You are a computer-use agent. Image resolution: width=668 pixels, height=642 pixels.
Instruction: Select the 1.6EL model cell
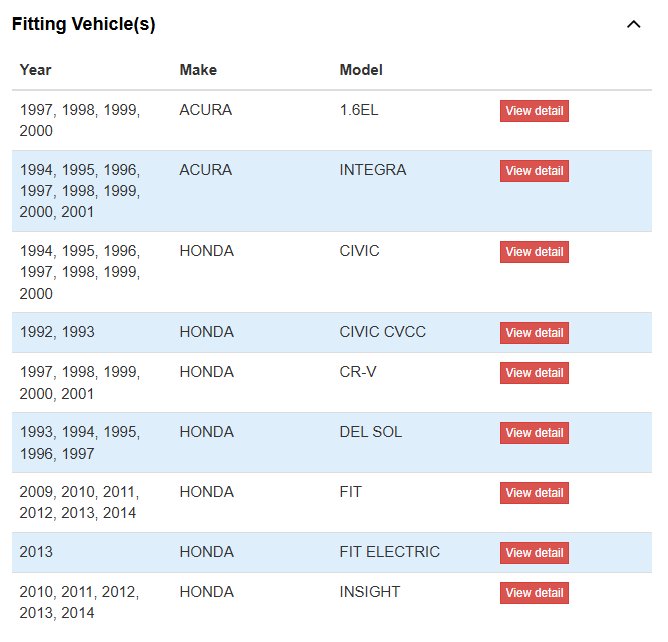[x=359, y=110]
